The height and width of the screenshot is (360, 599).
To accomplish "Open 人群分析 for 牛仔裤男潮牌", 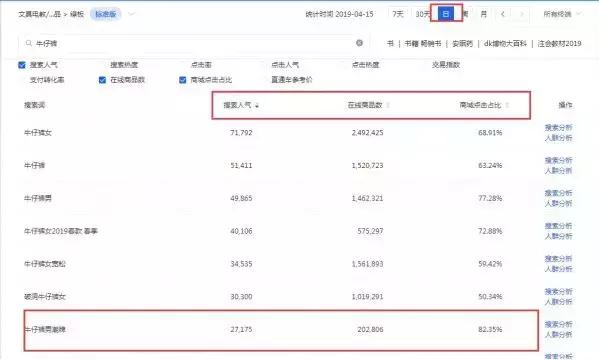I will 558,335.
